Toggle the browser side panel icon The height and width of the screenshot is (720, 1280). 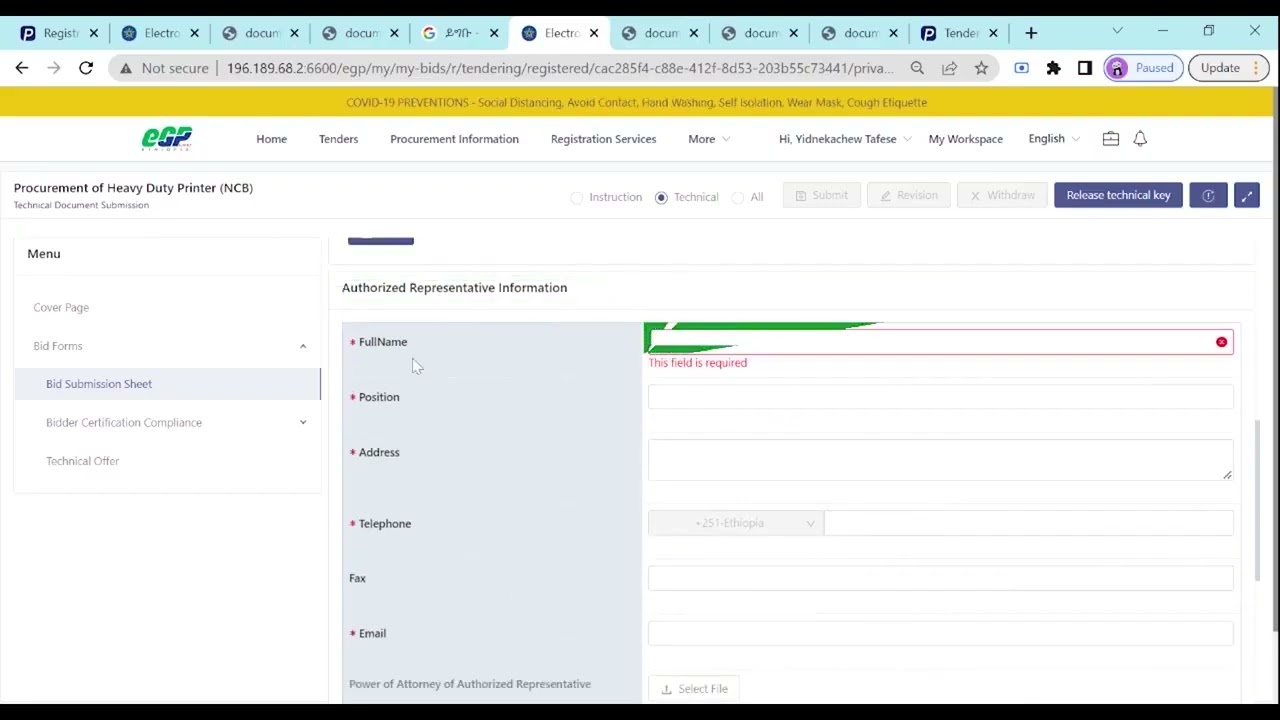click(x=1085, y=68)
